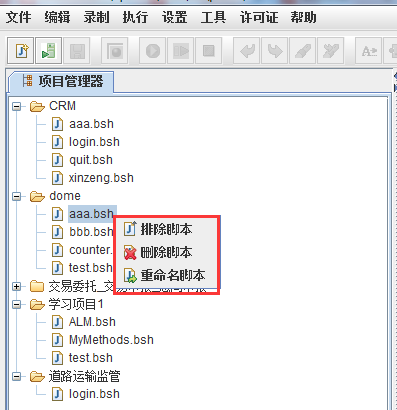Click the run script green arrow icon
Screen dimensions: 397x410
(x=49, y=51)
